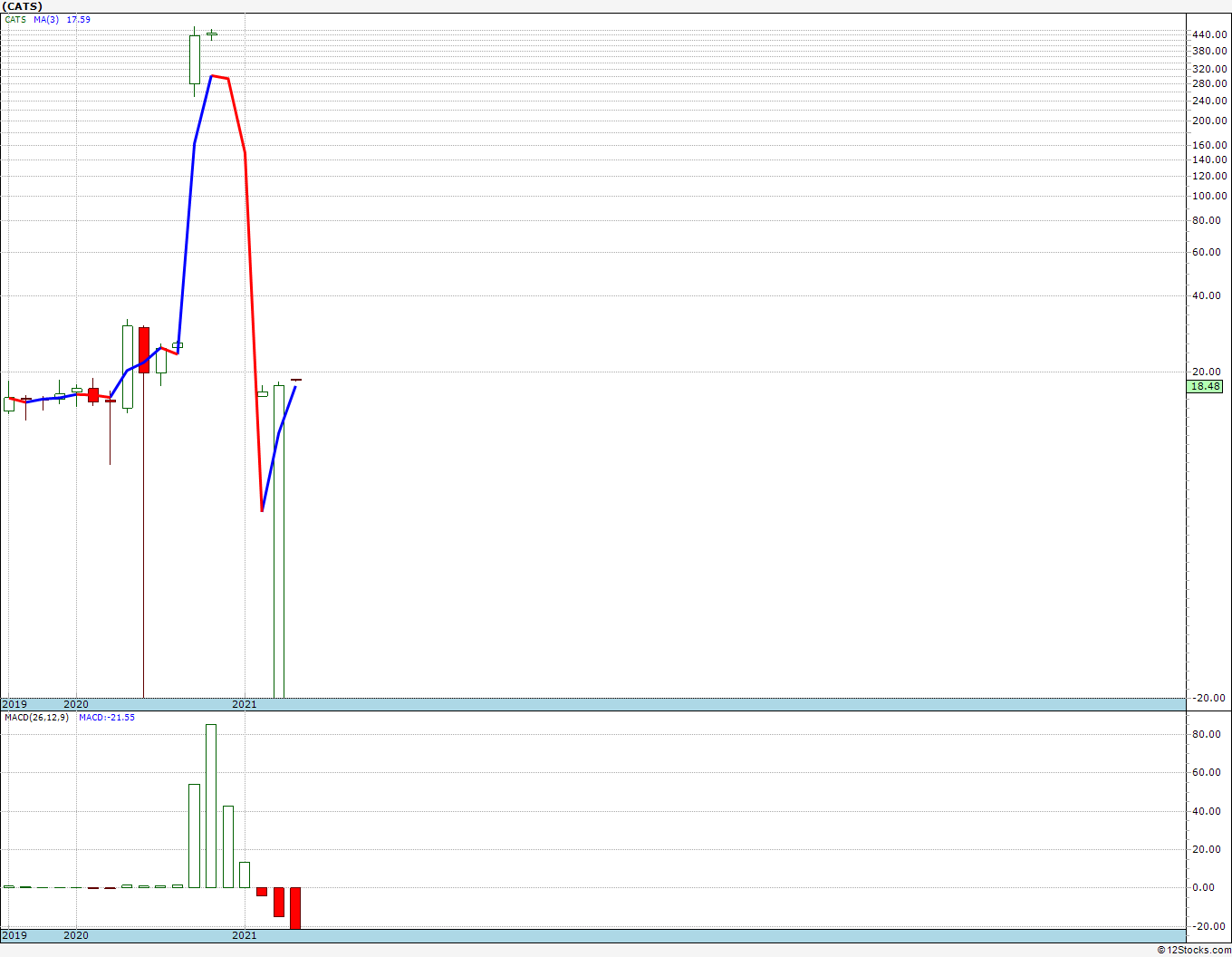Screen dimensions: 1232x957
Task: Click the current price tag 18.48
Action: coord(1205,386)
